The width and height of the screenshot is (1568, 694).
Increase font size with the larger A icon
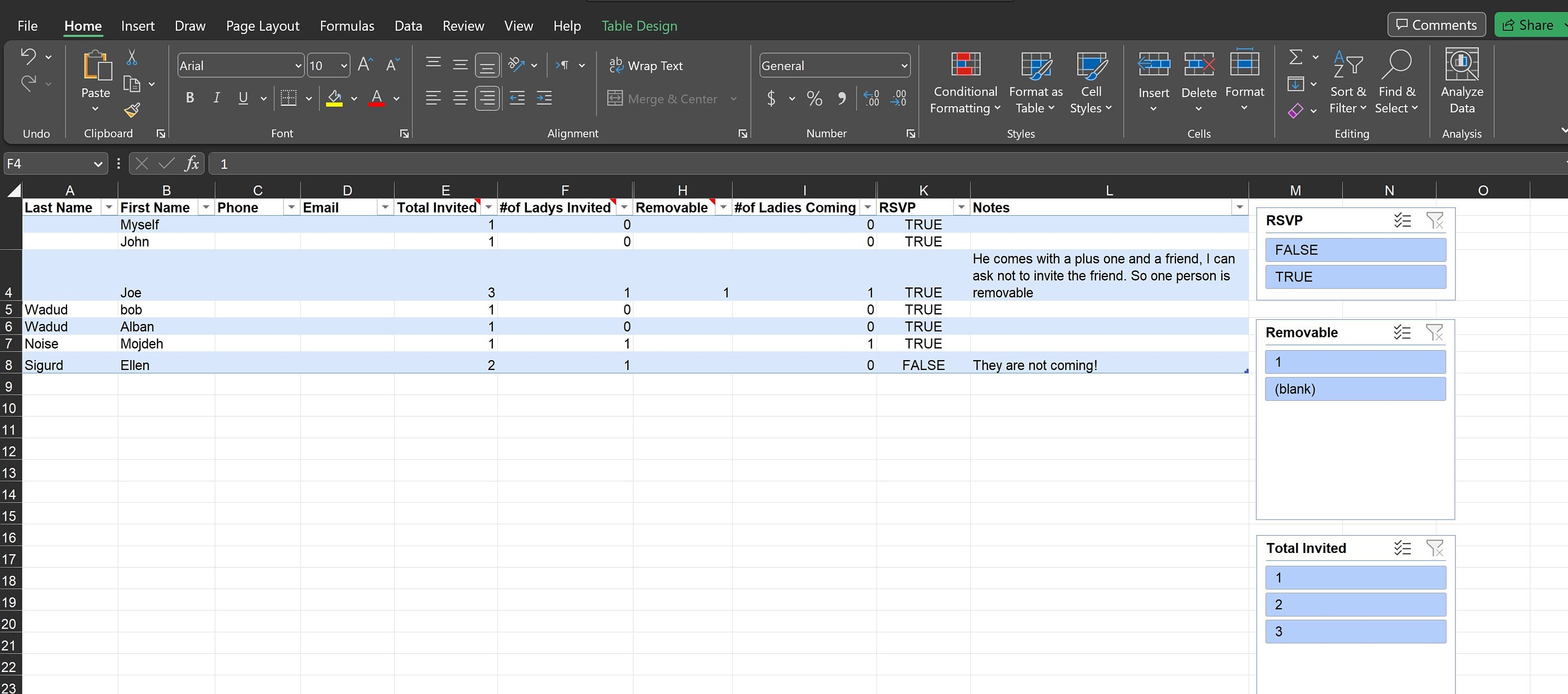(x=365, y=64)
